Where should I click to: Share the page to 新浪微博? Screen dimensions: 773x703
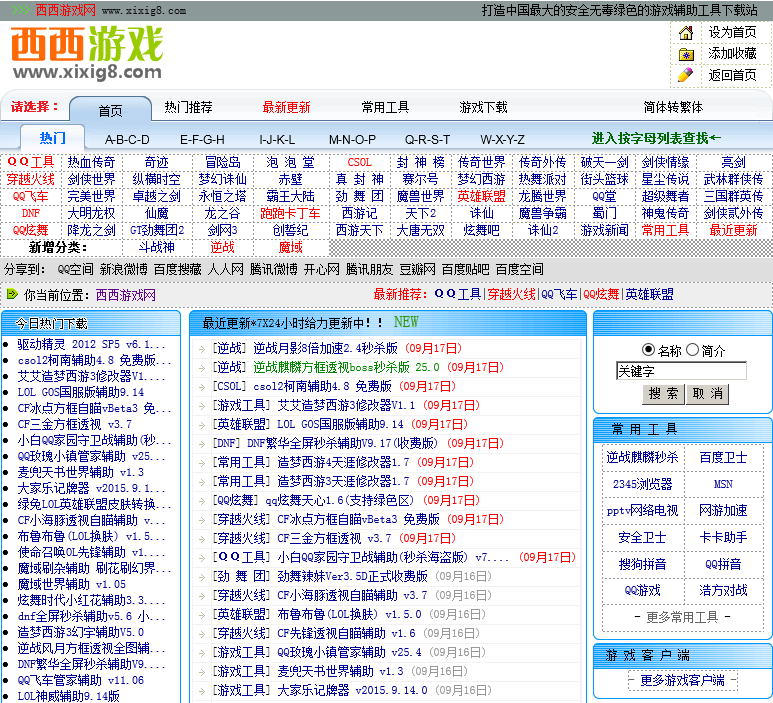pos(124,269)
